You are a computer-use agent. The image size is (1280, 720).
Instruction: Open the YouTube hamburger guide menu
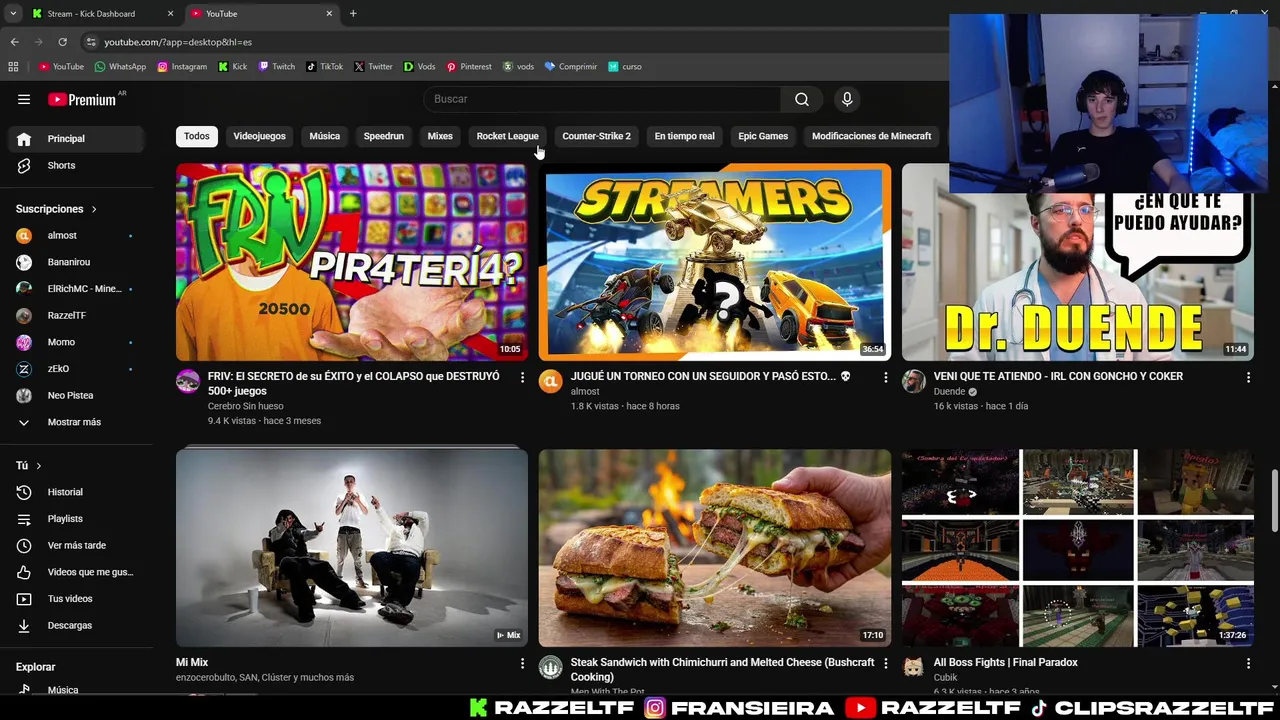pos(24,99)
